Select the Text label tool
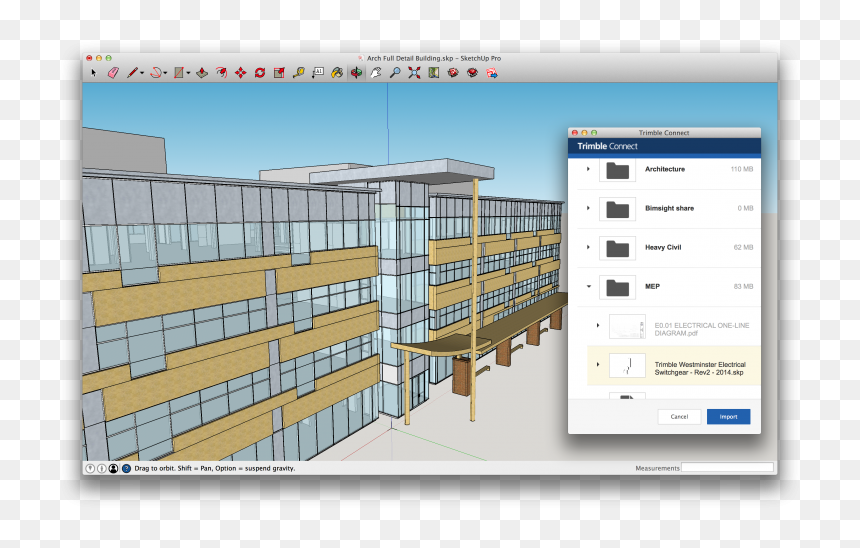The image size is (860, 548). (318, 72)
